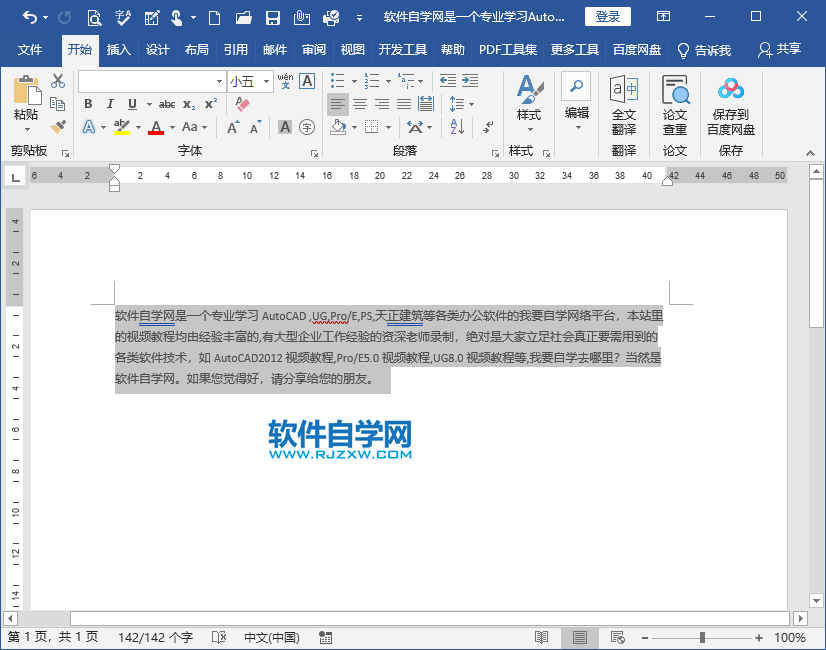
Task: Toggle bold formatting on selected text
Action: [x=89, y=103]
